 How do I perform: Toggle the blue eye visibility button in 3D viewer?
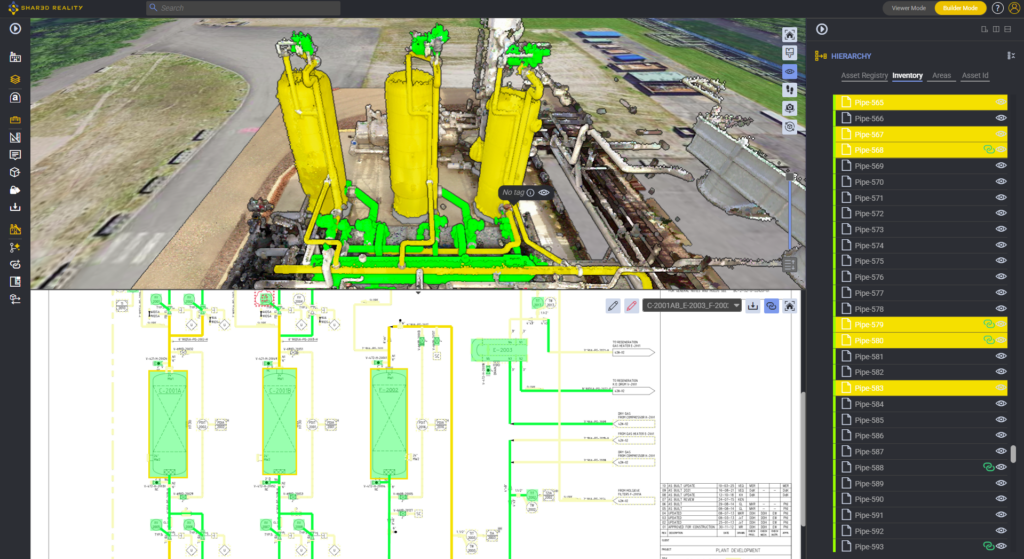click(x=790, y=71)
